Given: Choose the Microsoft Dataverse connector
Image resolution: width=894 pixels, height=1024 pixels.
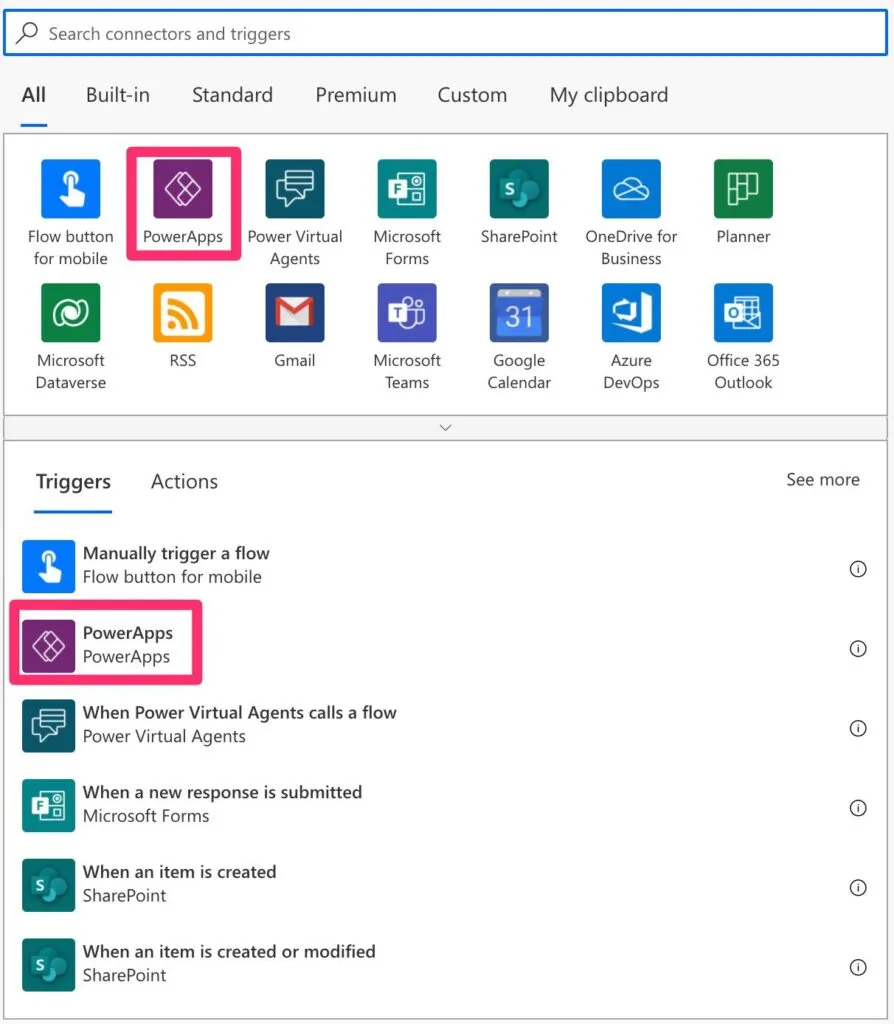Looking at the screenshot, I should tap(70, 313).
